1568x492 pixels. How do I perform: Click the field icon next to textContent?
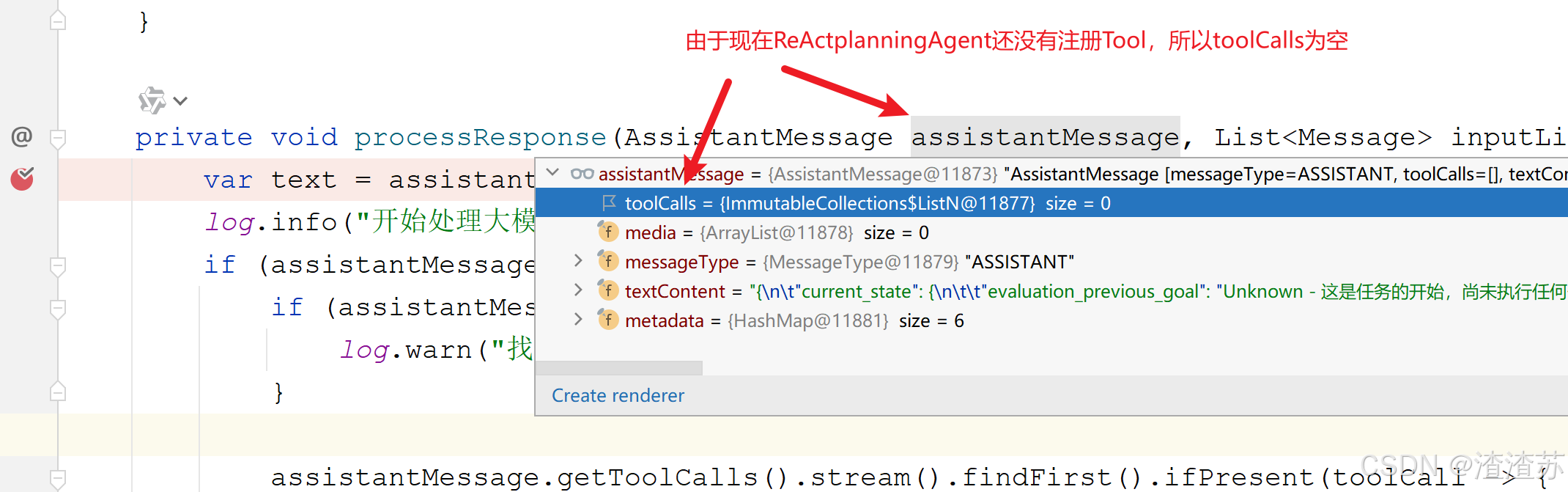(x=607, y=290)
